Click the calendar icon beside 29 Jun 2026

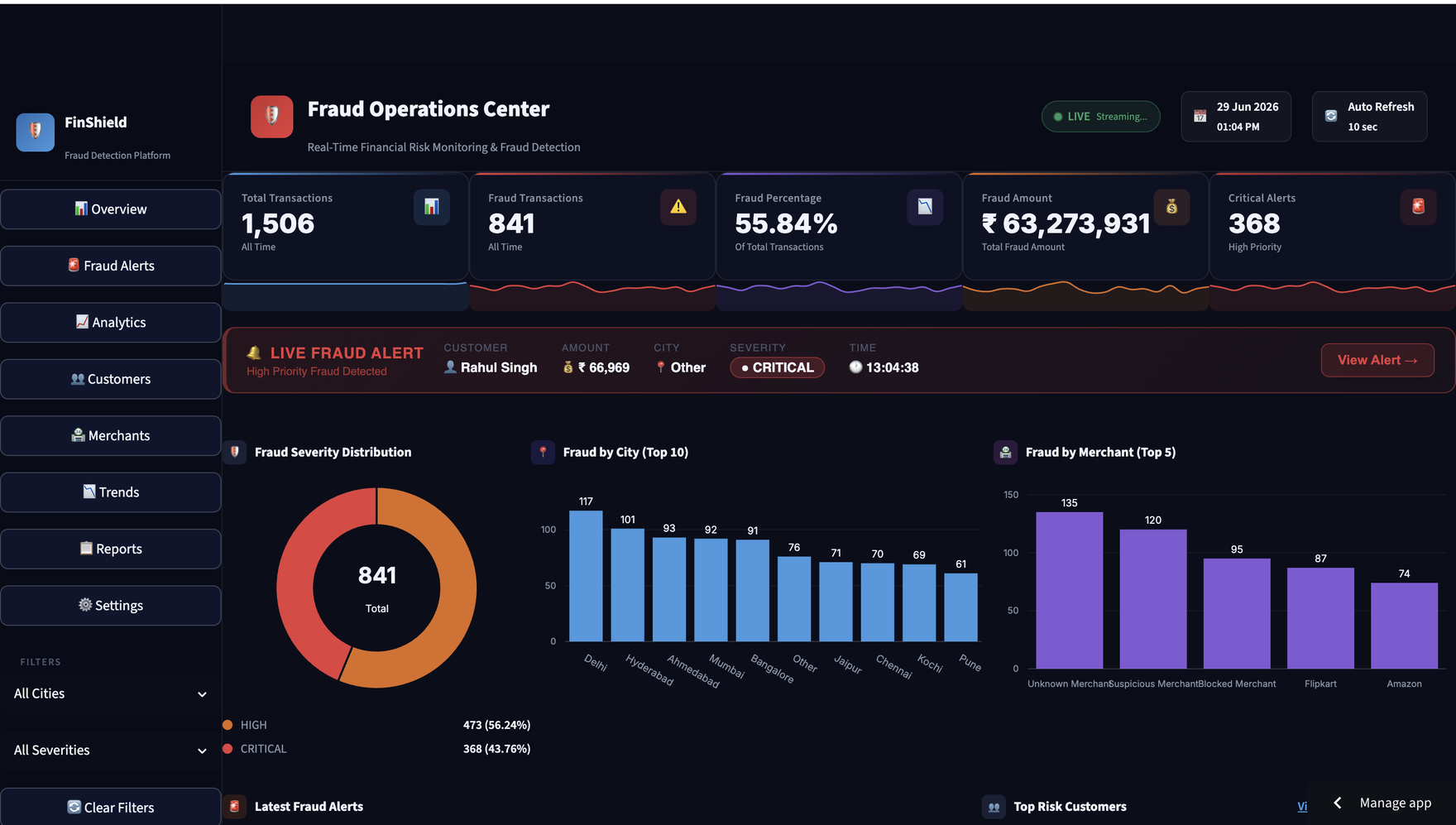pos(1200,117)
